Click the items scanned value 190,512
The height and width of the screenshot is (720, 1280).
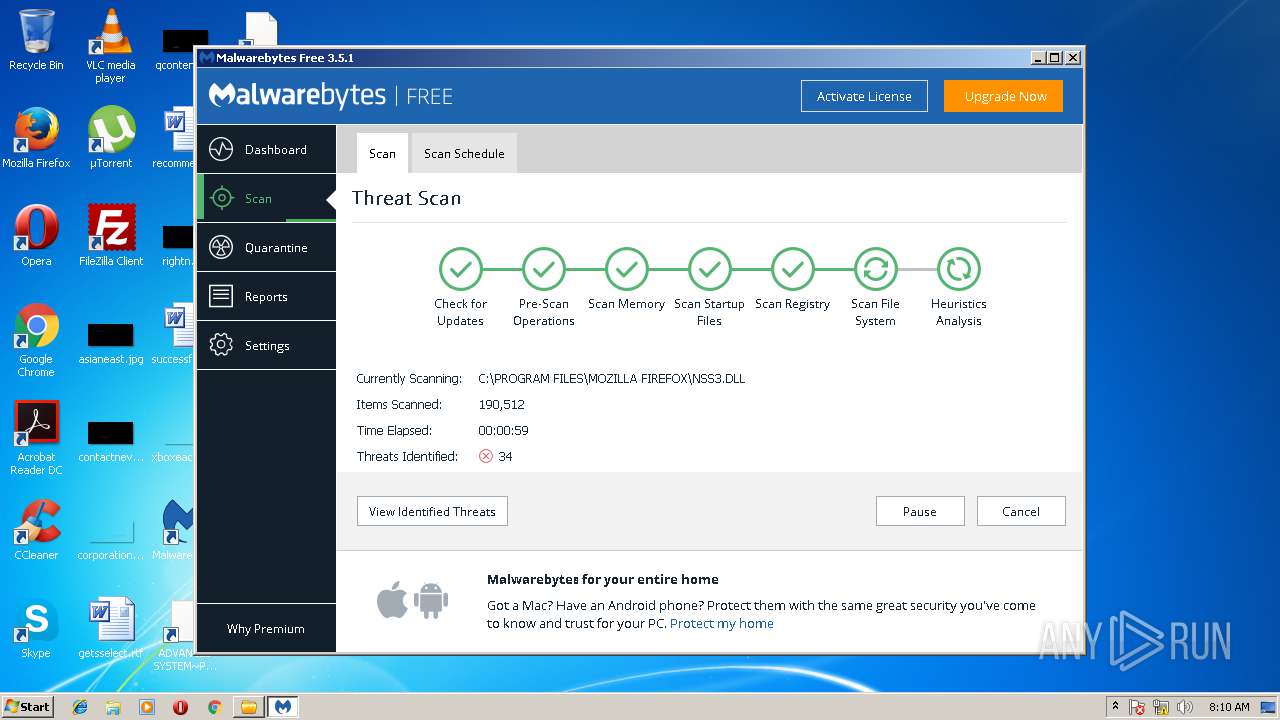click(x=501, y=404)
